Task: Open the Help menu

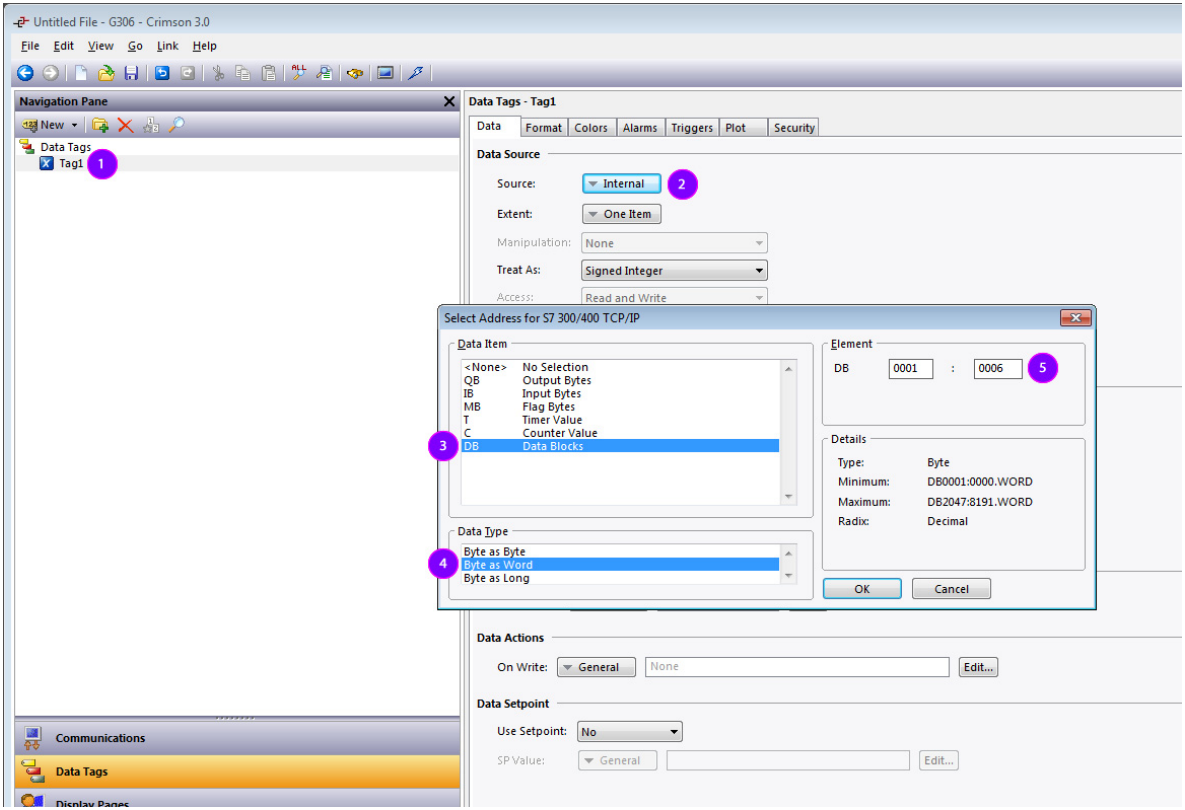Action: [x=204, y=46]
